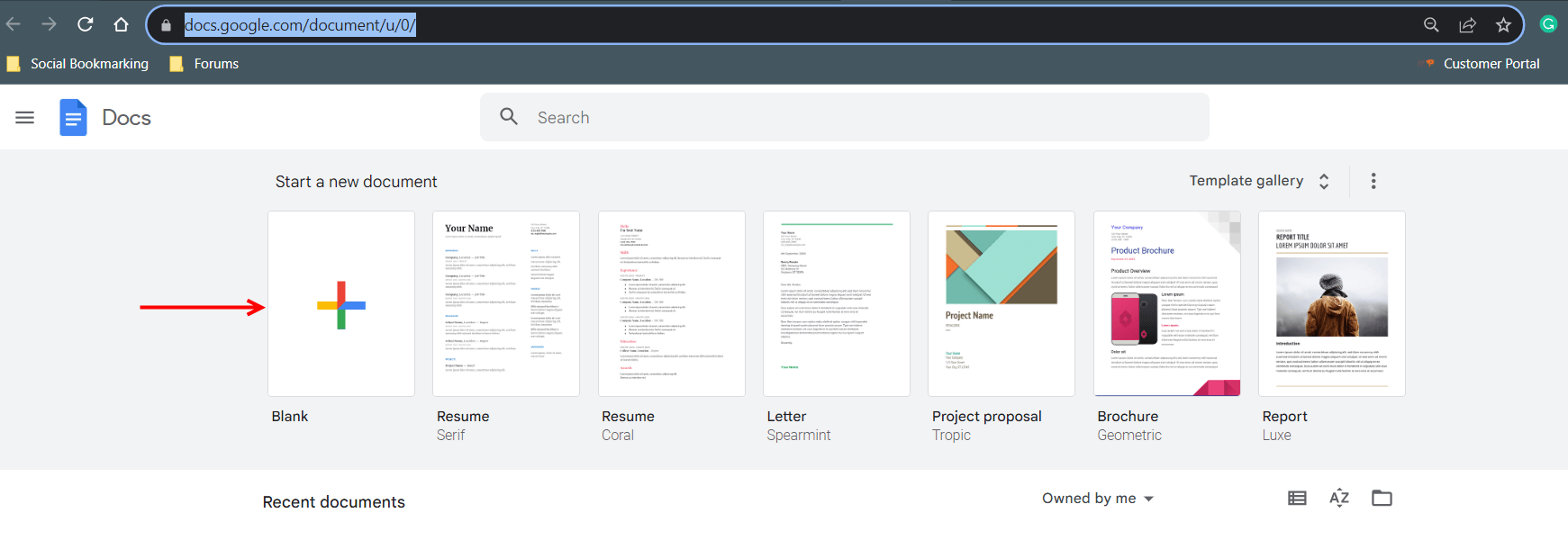Create a new Blank document
Viewport: 1568px width, 540px height.
click(341, 304)
